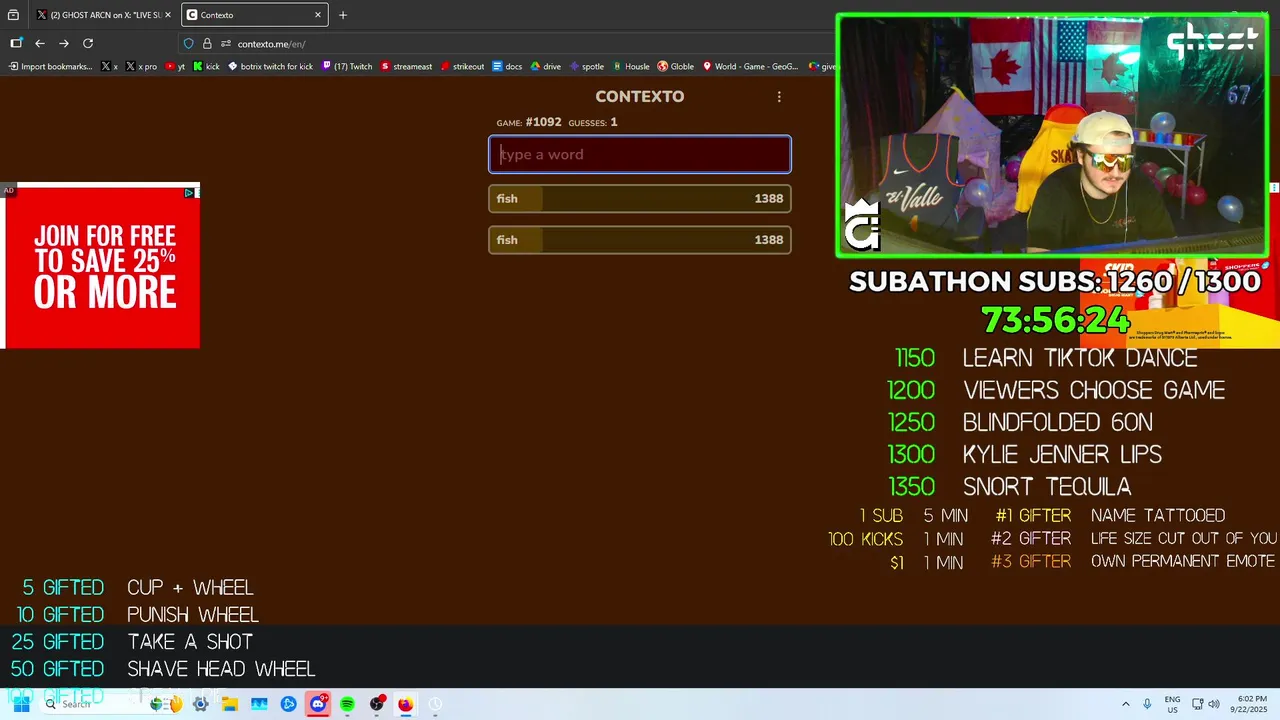Image resolution: width=1280 pixels, height=720 pixels.
Task: Open the Globle bookmark
Action: tap(676, 67)
